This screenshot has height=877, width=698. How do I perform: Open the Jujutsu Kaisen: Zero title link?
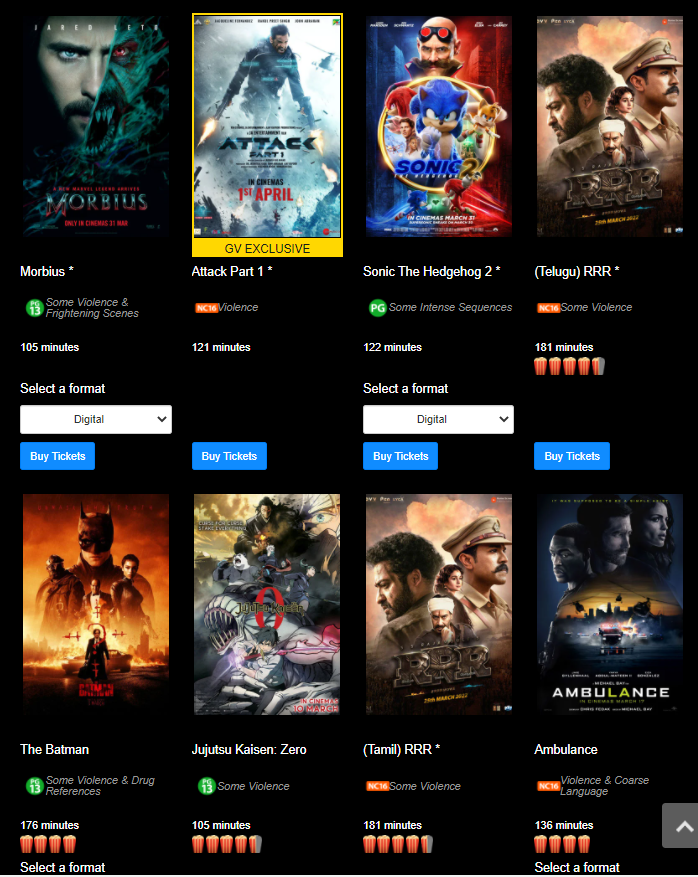(x=249, y=749)
